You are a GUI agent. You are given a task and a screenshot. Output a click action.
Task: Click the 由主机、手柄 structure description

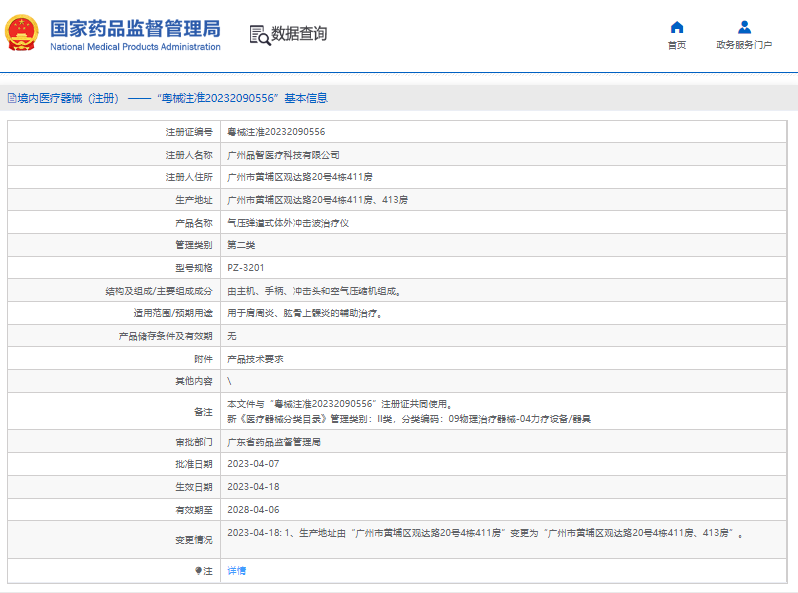[x=314, y=291]
